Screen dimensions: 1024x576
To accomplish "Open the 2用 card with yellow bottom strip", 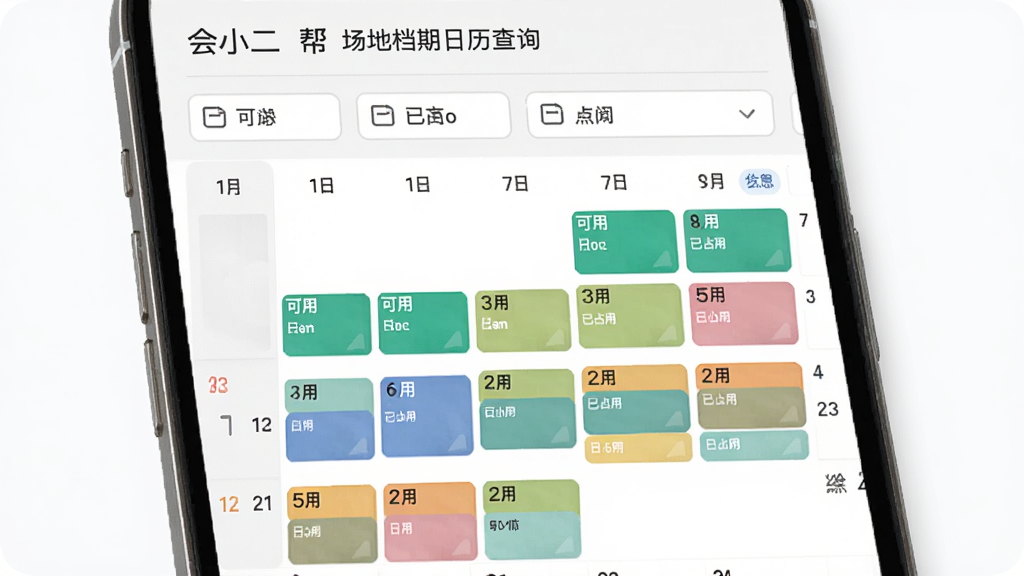I will (637, 413).
